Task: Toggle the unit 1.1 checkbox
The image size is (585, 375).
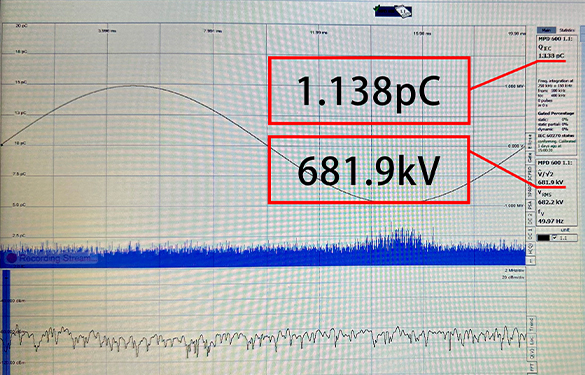Action: pos(554,237)
